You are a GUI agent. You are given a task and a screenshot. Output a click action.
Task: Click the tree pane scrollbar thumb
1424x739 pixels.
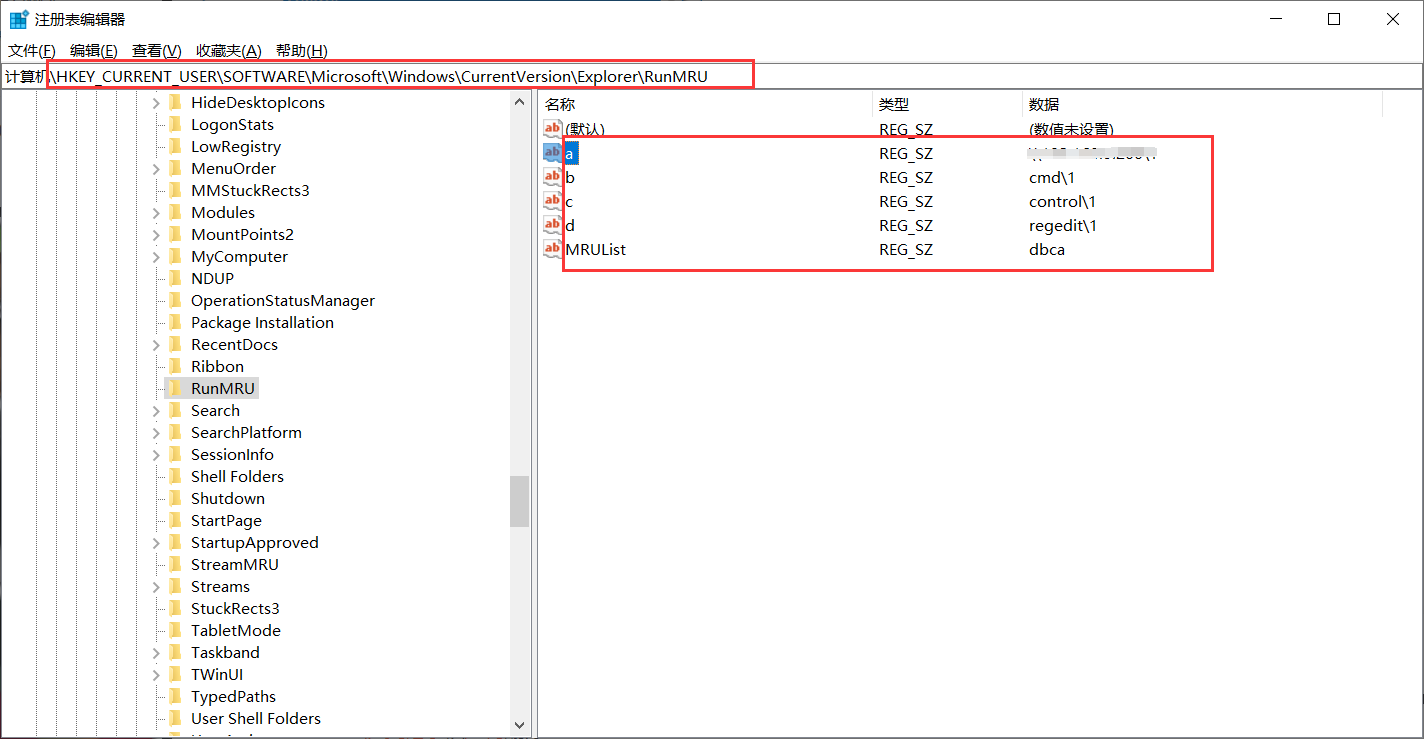click(519, 501)
